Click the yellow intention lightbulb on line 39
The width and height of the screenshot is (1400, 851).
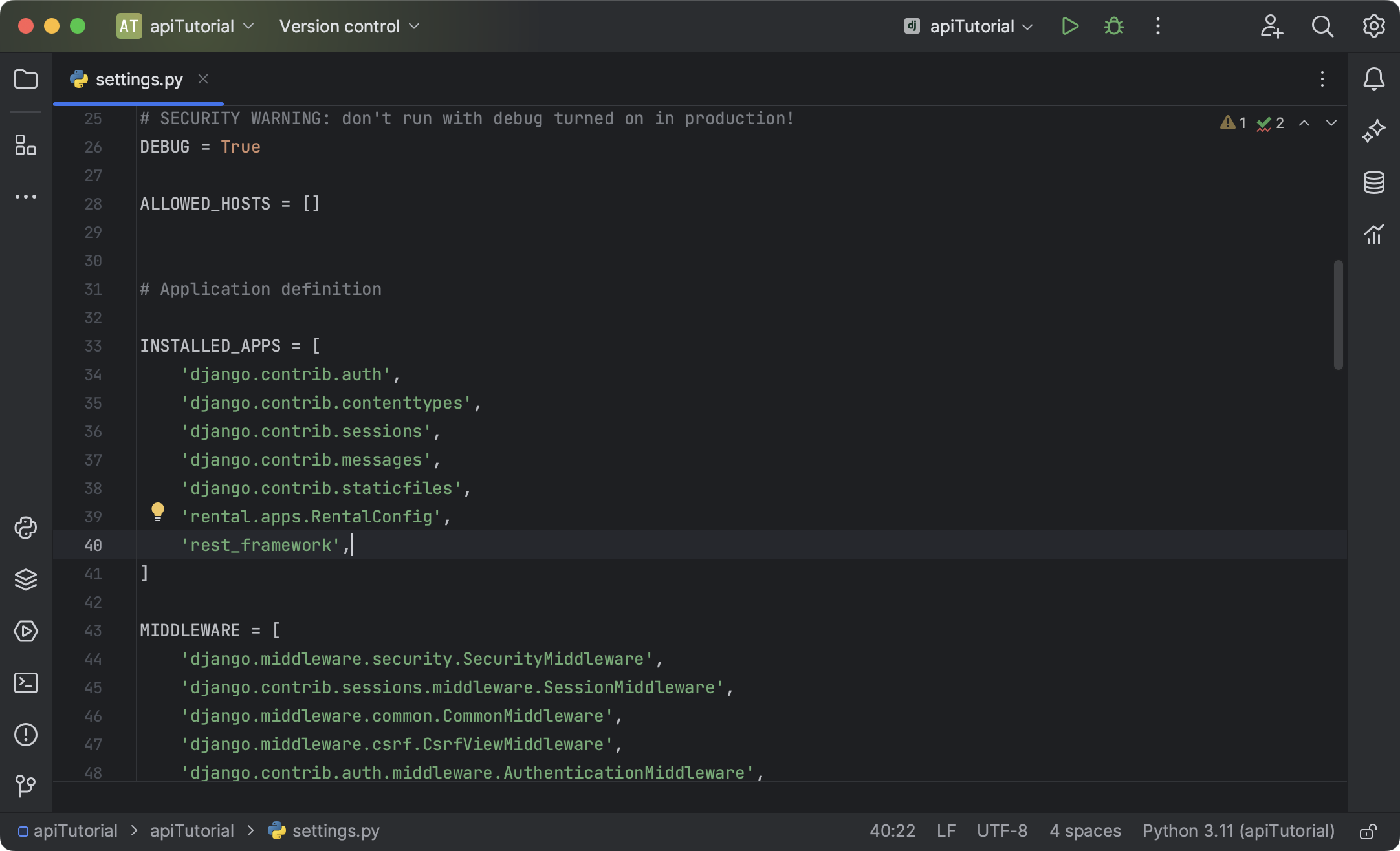[157, 512]
